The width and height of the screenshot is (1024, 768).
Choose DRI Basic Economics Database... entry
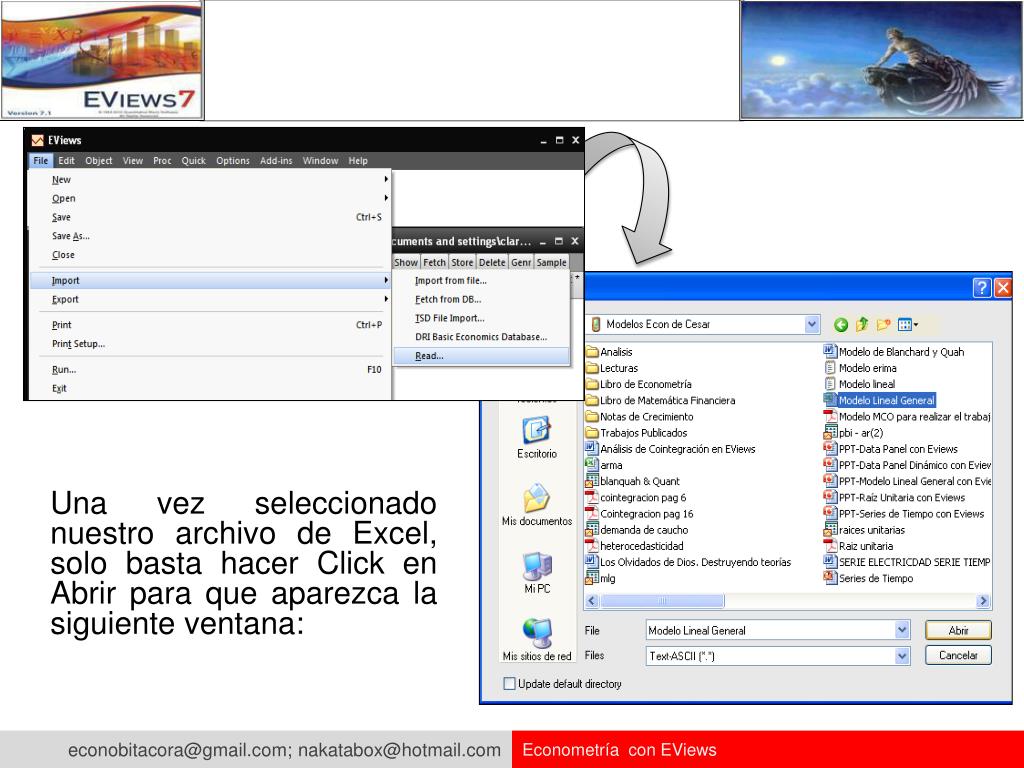[x=481, y=337]
